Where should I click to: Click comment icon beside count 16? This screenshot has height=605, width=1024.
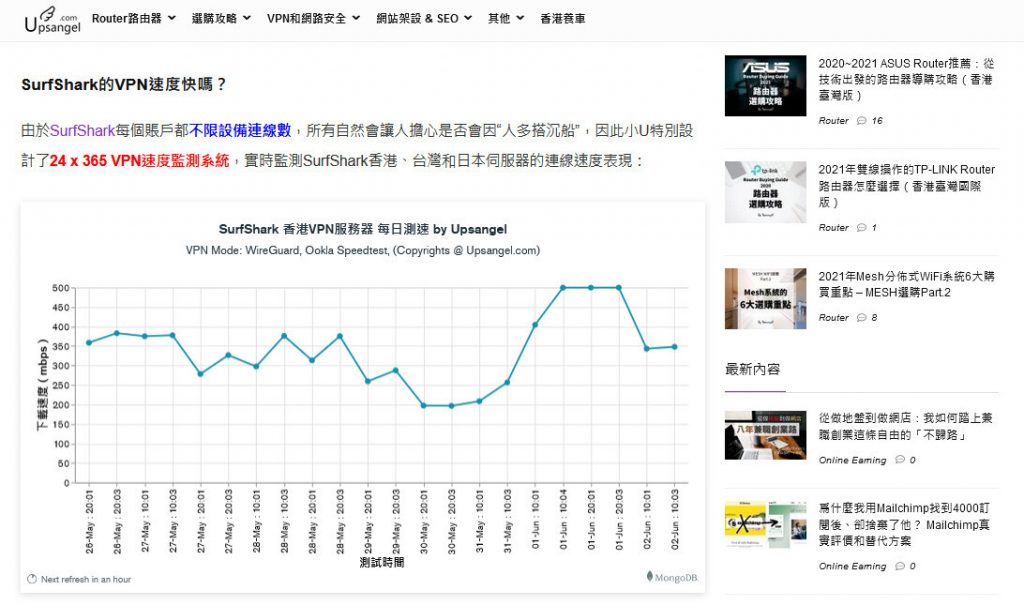[861, 121]
